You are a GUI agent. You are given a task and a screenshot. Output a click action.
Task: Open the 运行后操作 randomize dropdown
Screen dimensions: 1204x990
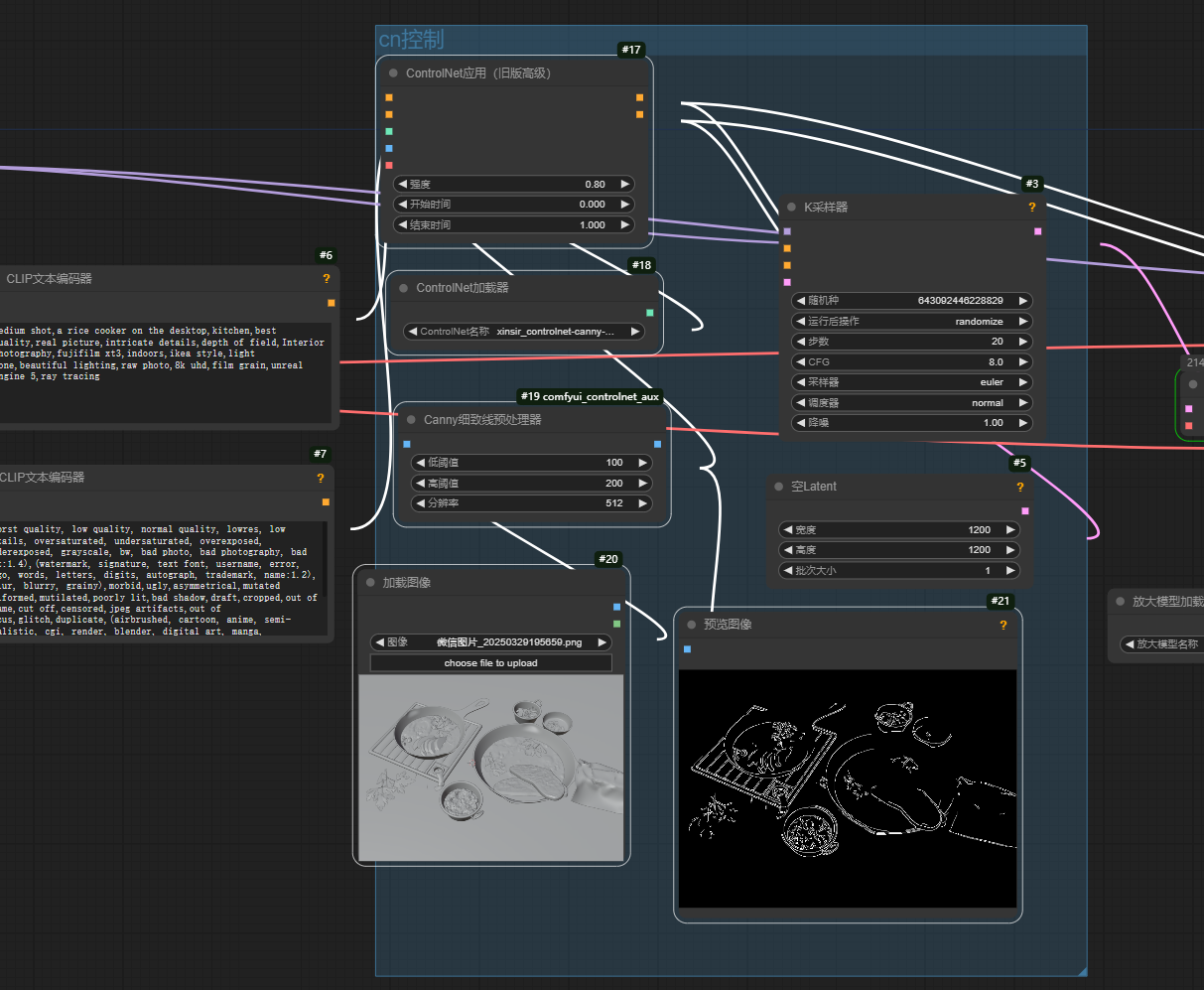pyautogui.click(x=911, y=322)
